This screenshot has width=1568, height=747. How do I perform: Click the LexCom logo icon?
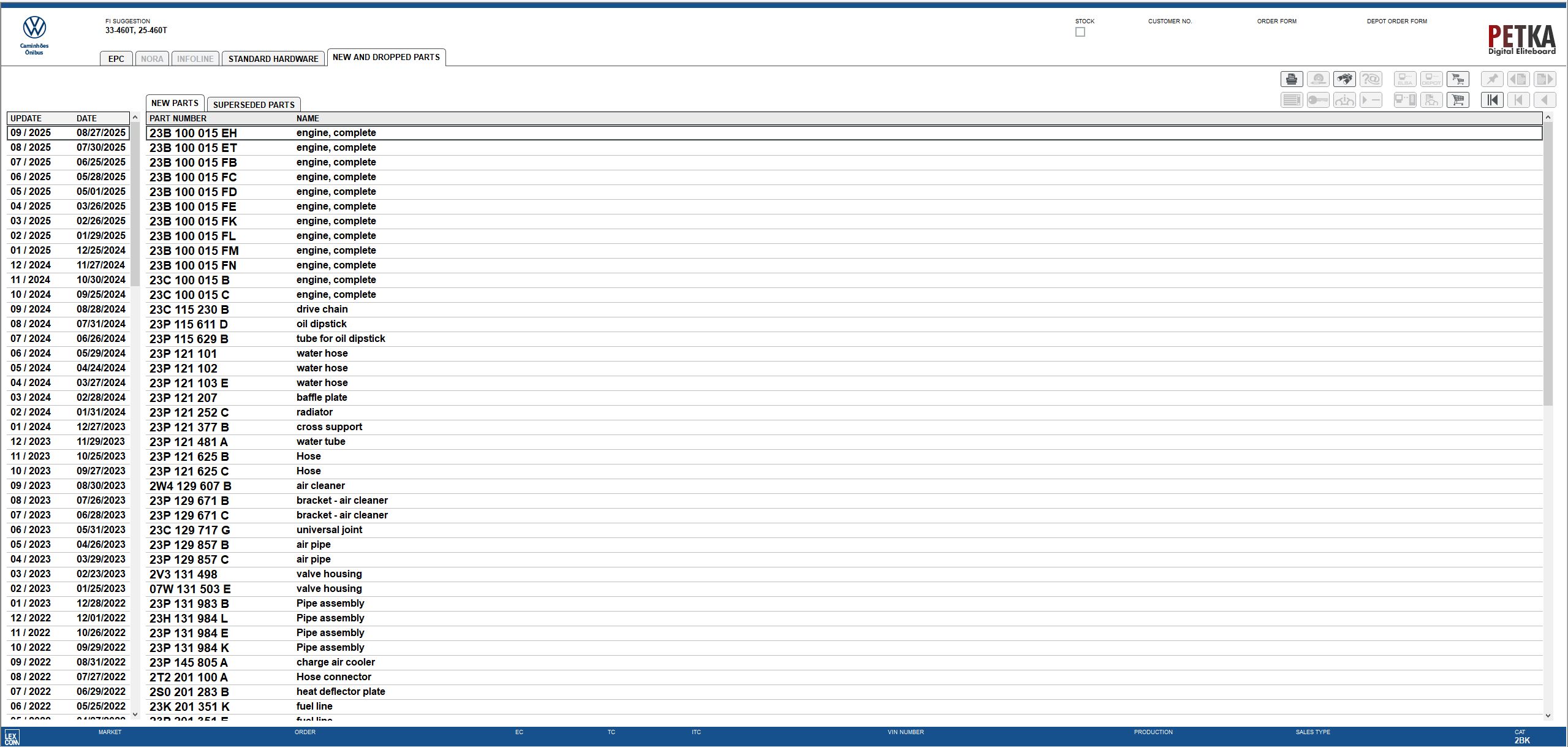12,737
